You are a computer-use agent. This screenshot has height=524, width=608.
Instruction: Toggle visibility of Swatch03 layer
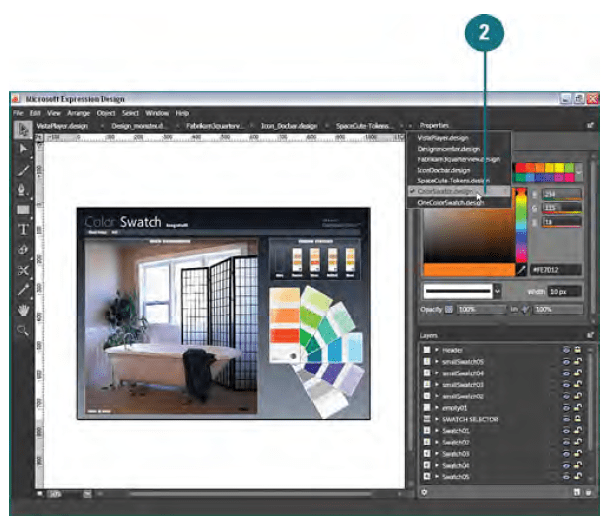[567, 453]
